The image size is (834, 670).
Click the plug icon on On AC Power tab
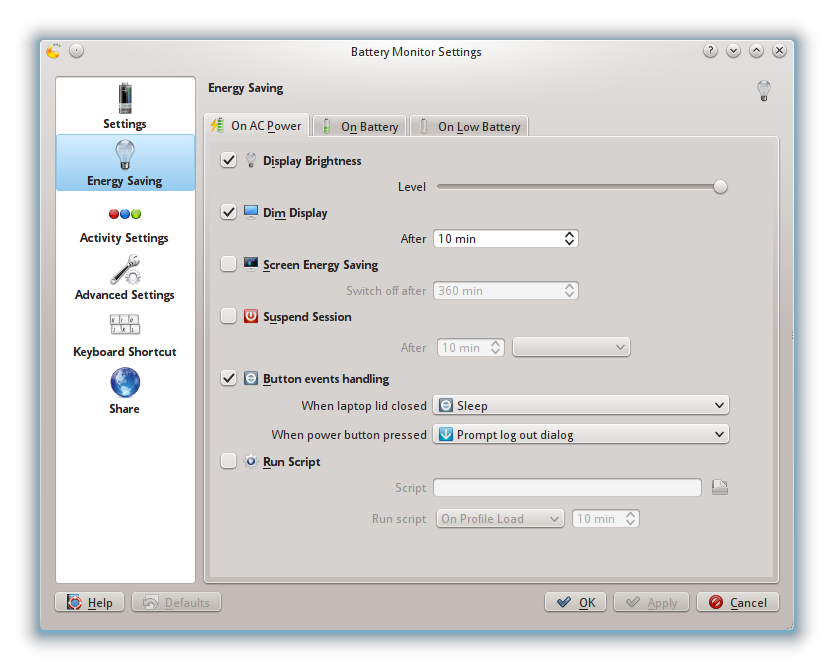click(217, 125)
